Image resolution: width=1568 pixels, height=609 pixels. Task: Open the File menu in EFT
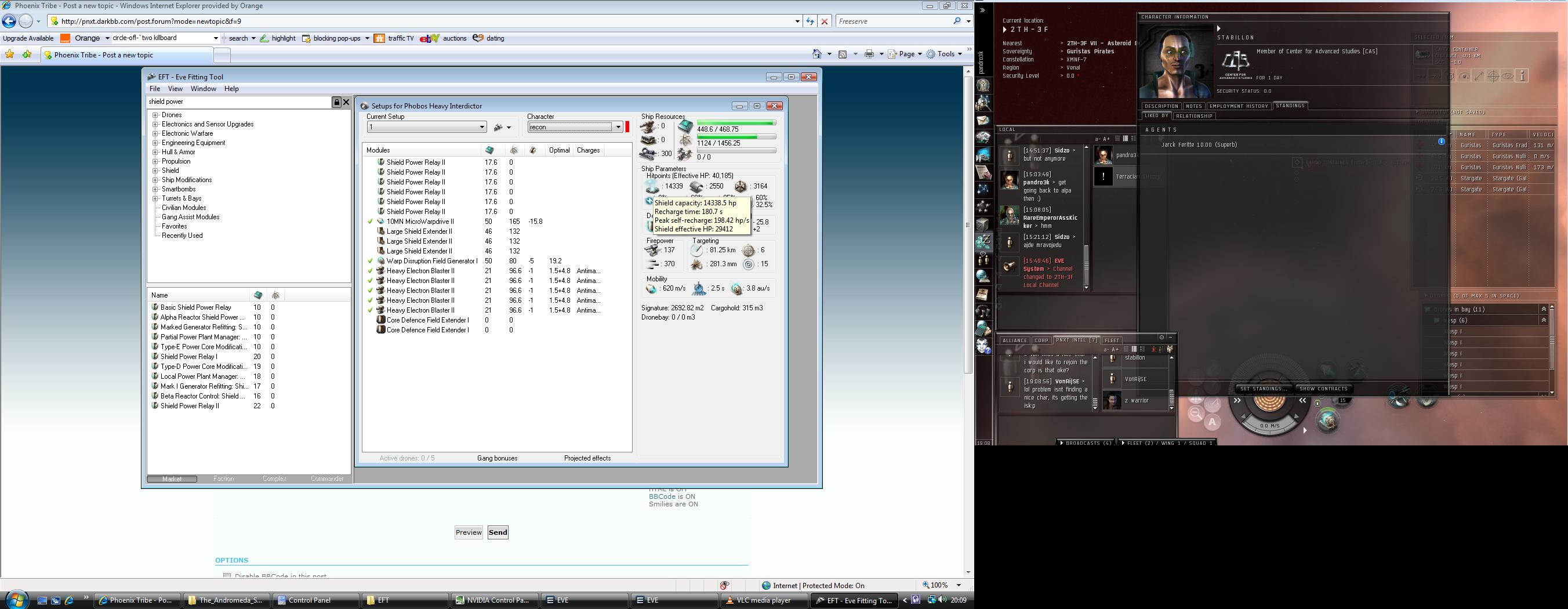[155, 89]
